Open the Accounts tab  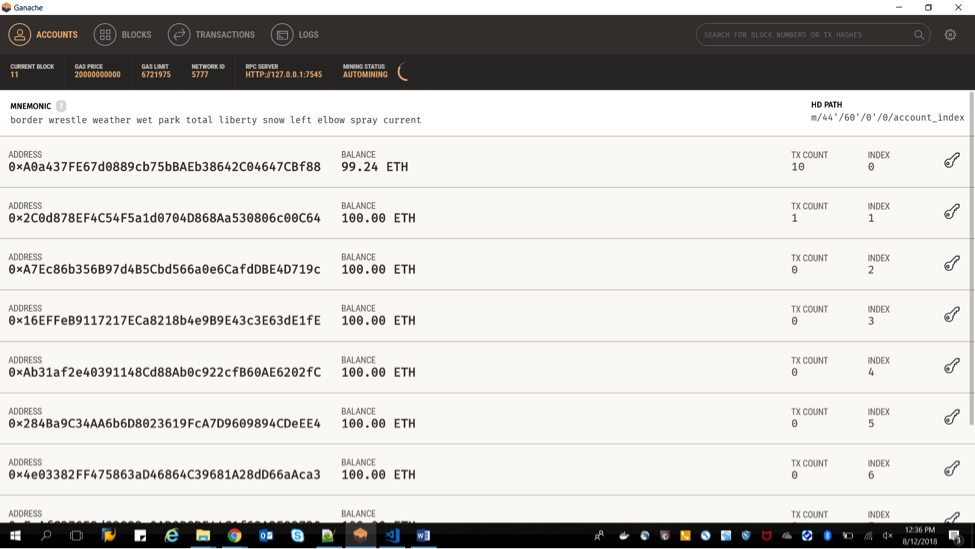coord(43,35)
